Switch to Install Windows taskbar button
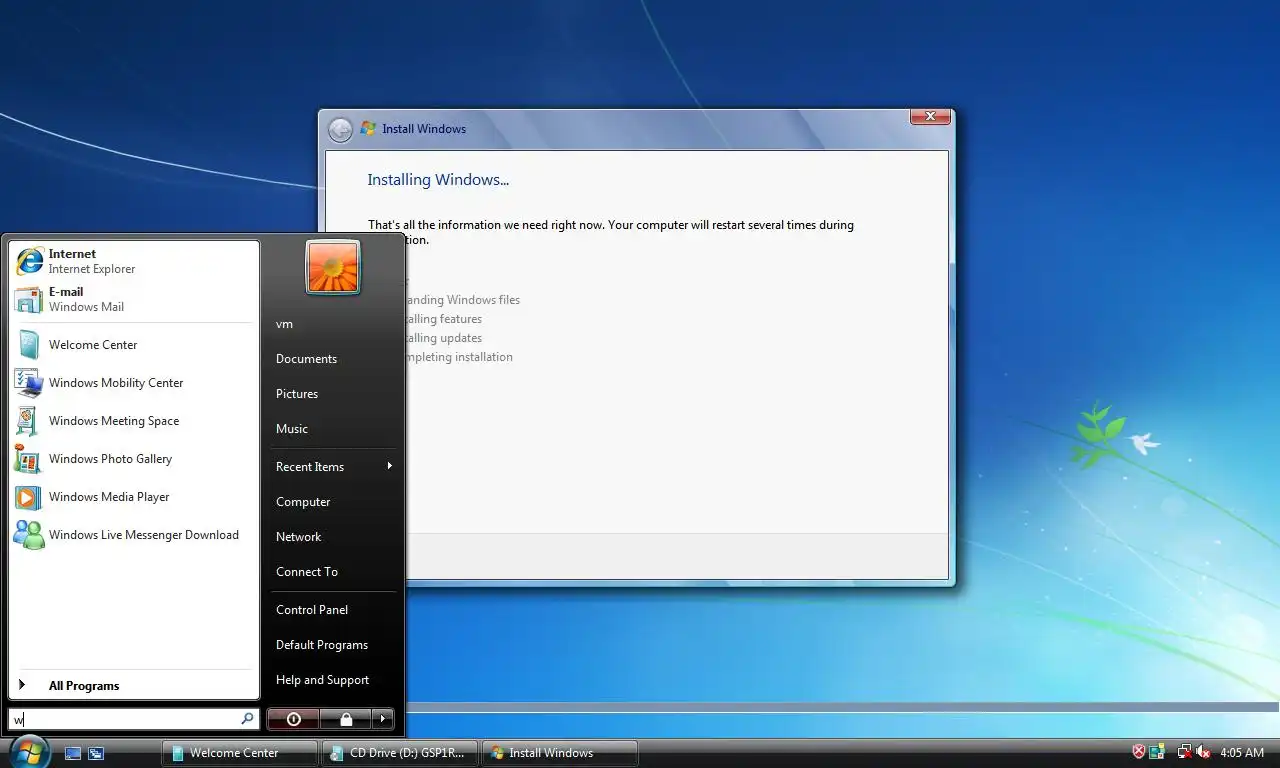1280x768 pixels. [559, 753]
